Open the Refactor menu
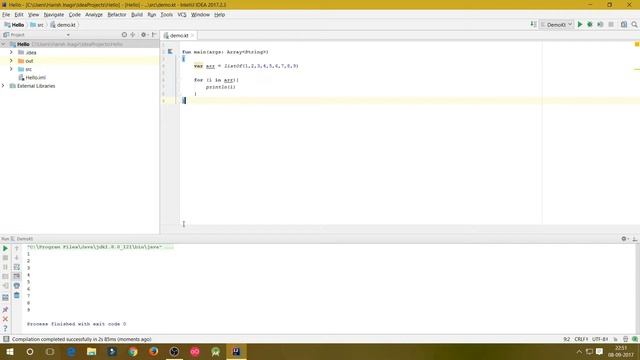The width and height of the screenshot is (640, 360). point(117,15)
